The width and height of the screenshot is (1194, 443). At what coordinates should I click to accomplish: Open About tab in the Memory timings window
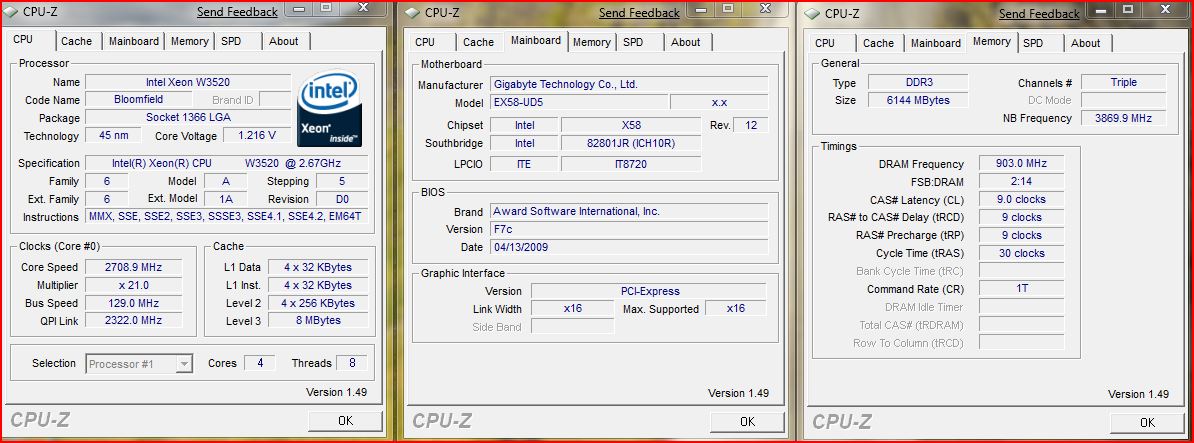1085,43
